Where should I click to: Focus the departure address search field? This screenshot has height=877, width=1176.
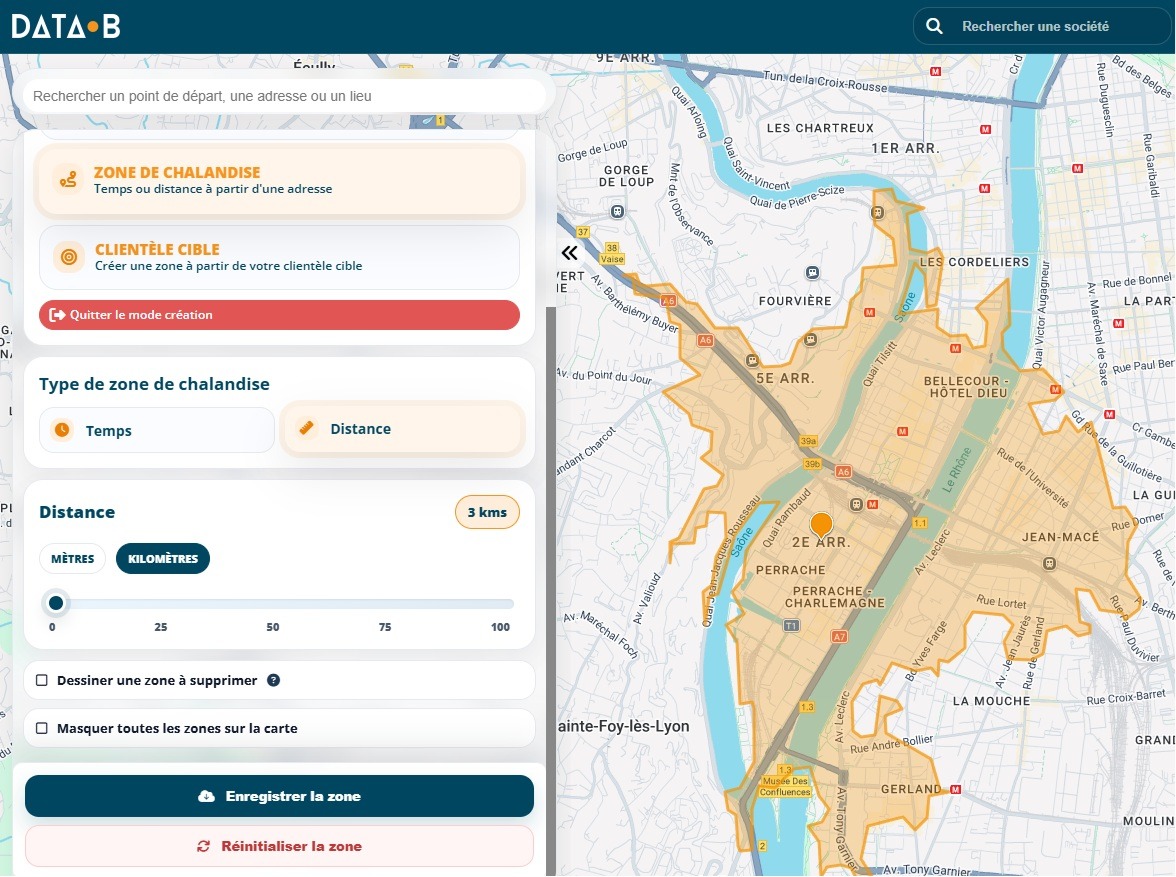pos(285,96)
